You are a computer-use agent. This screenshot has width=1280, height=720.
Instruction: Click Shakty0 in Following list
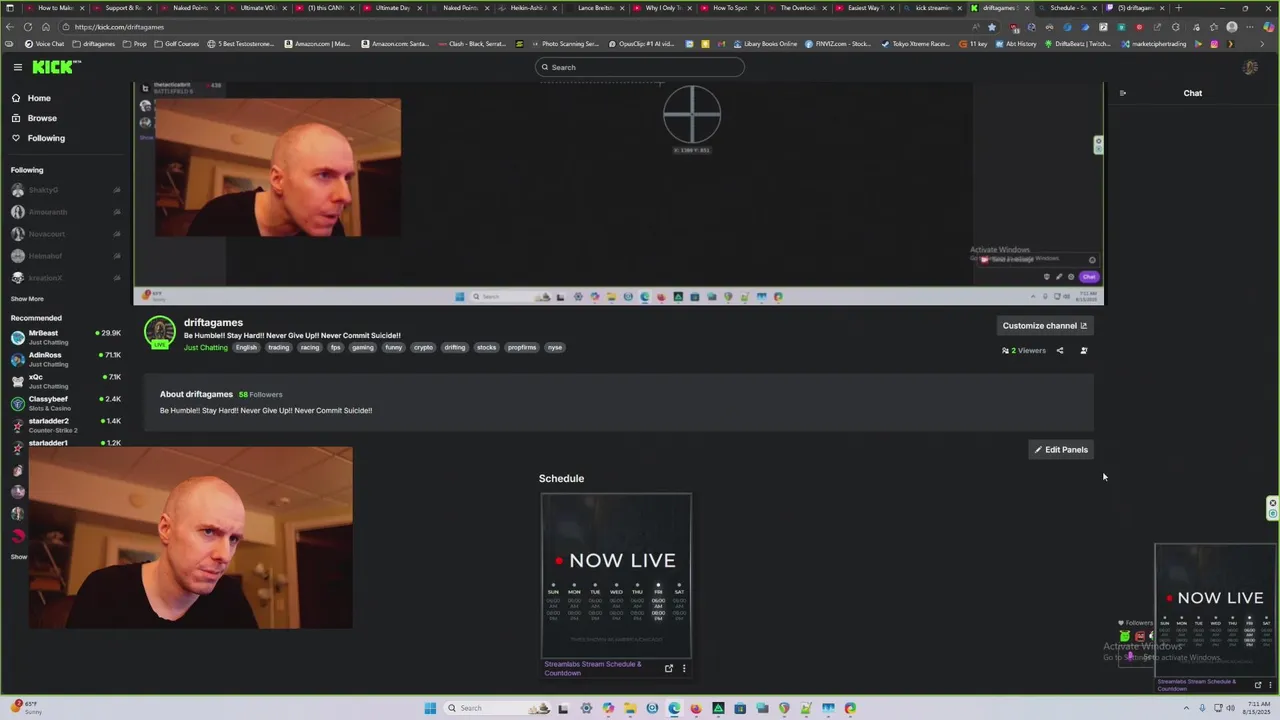pyautogui.click(x=65, y=190)
